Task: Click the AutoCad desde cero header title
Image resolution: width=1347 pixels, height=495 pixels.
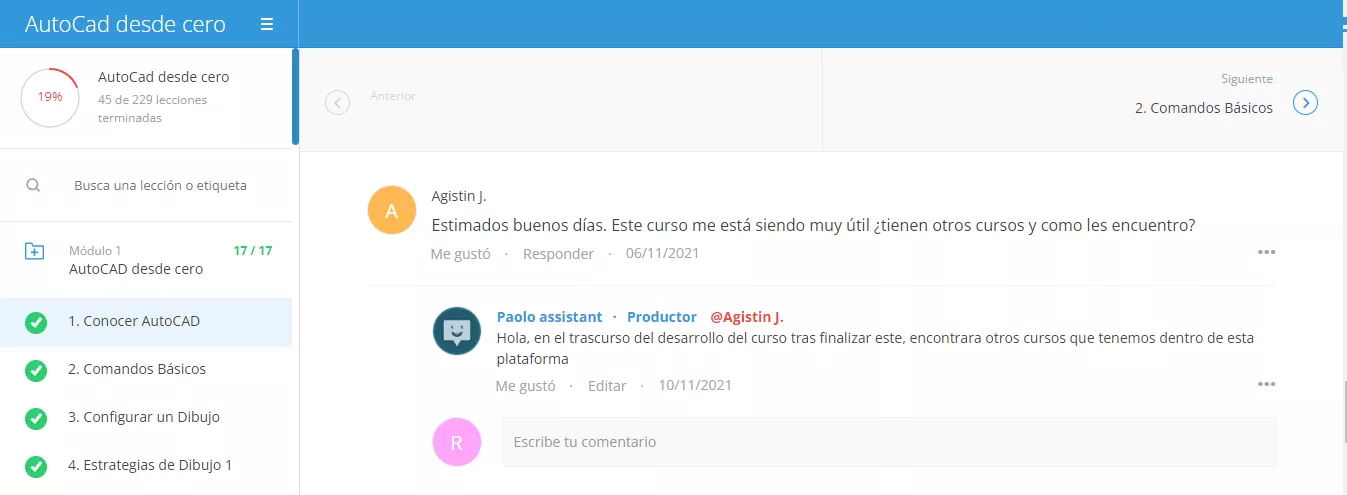Action: (125, 25)
